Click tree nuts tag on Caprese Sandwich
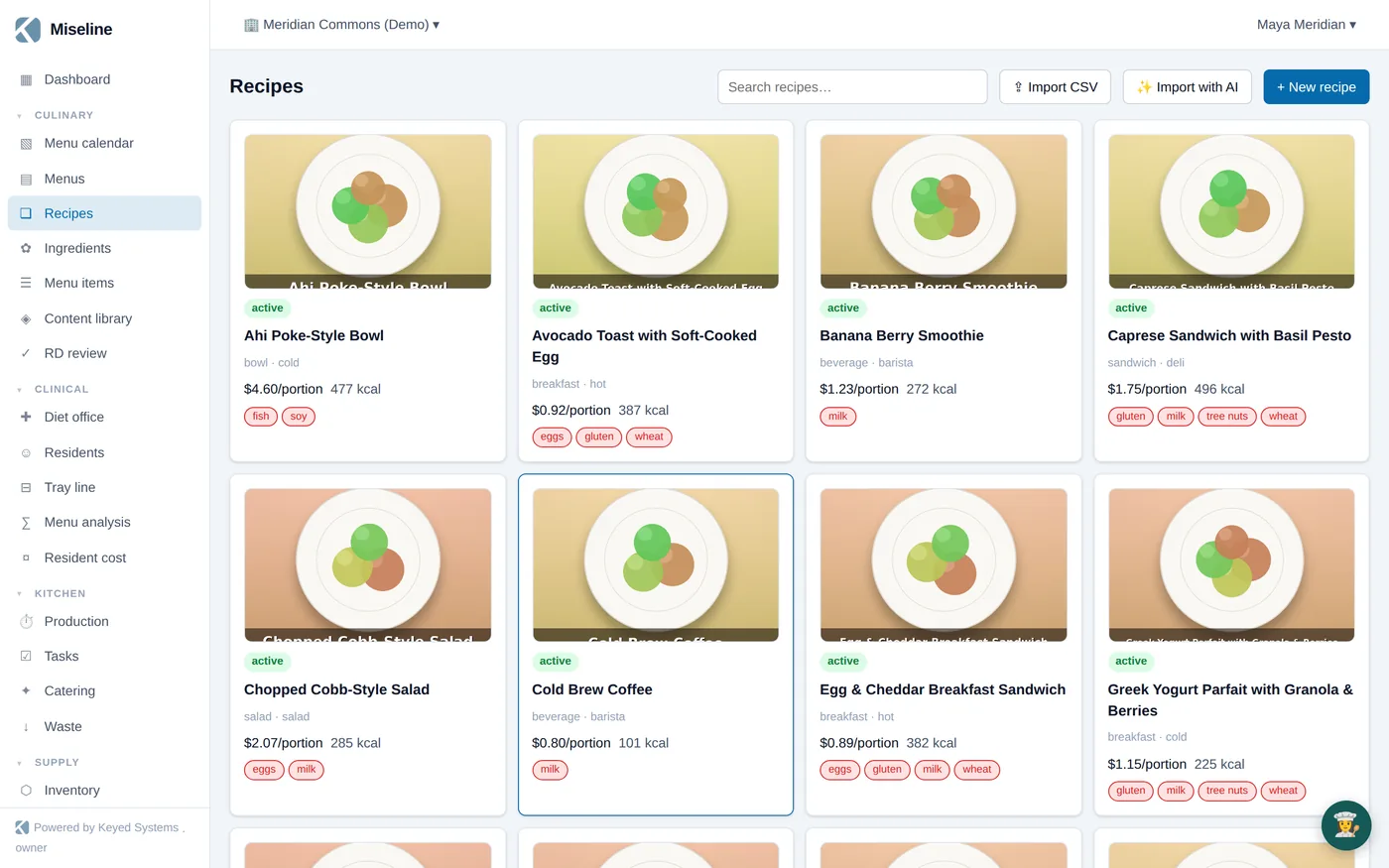Image resolution: width=1389 pixels, height=868 pixels. point(1227,417)
